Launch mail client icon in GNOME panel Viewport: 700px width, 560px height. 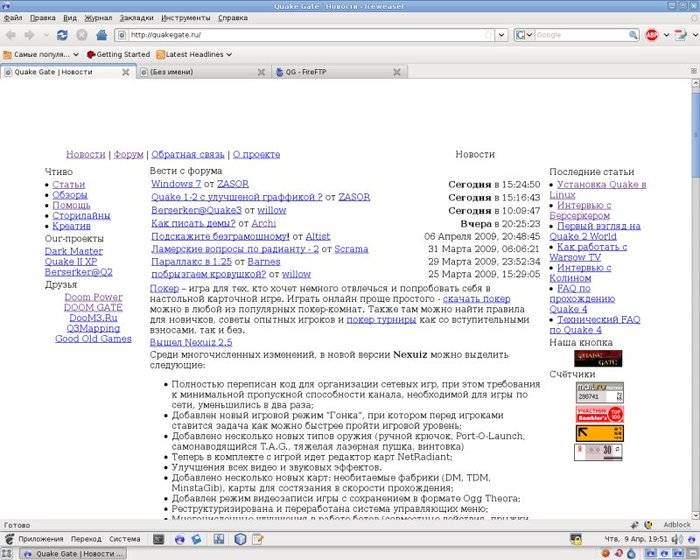[x=196, y=539]
